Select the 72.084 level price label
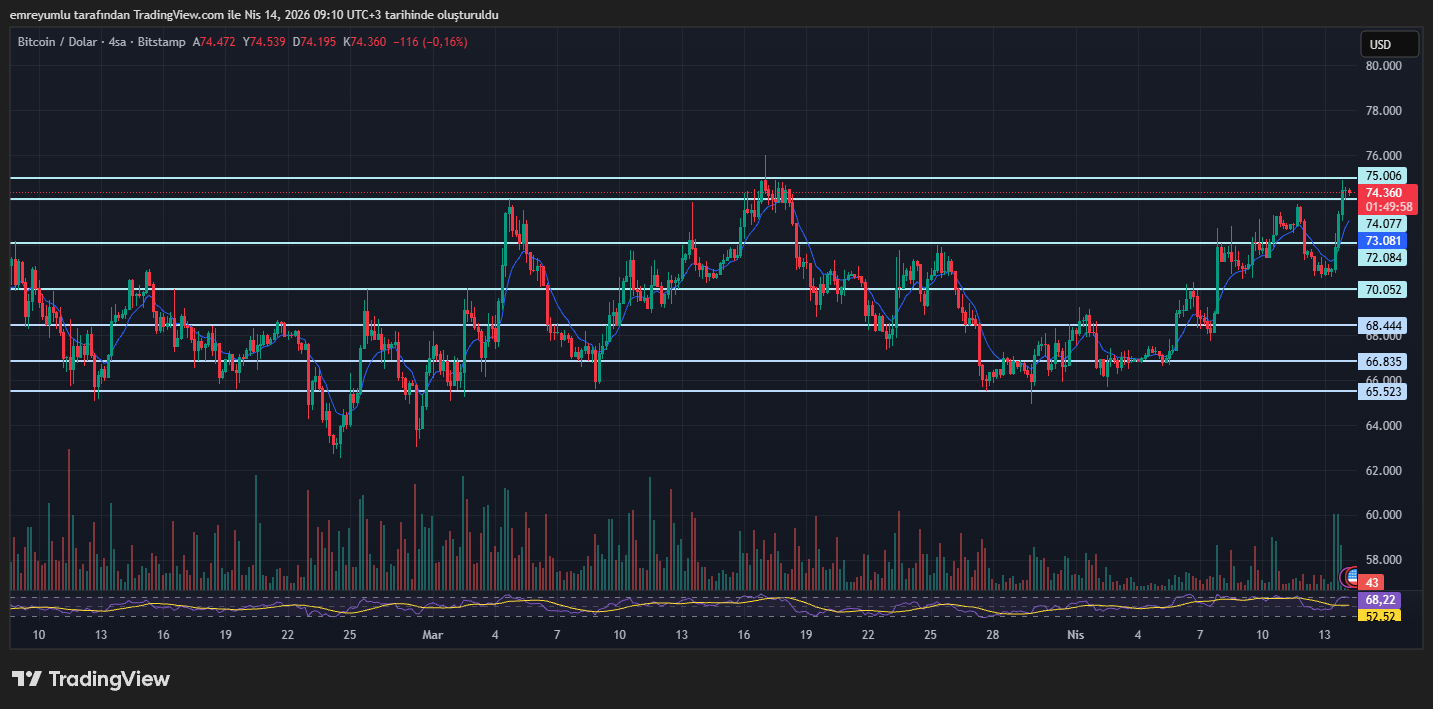The image size is (1433, 709). 1384,258
